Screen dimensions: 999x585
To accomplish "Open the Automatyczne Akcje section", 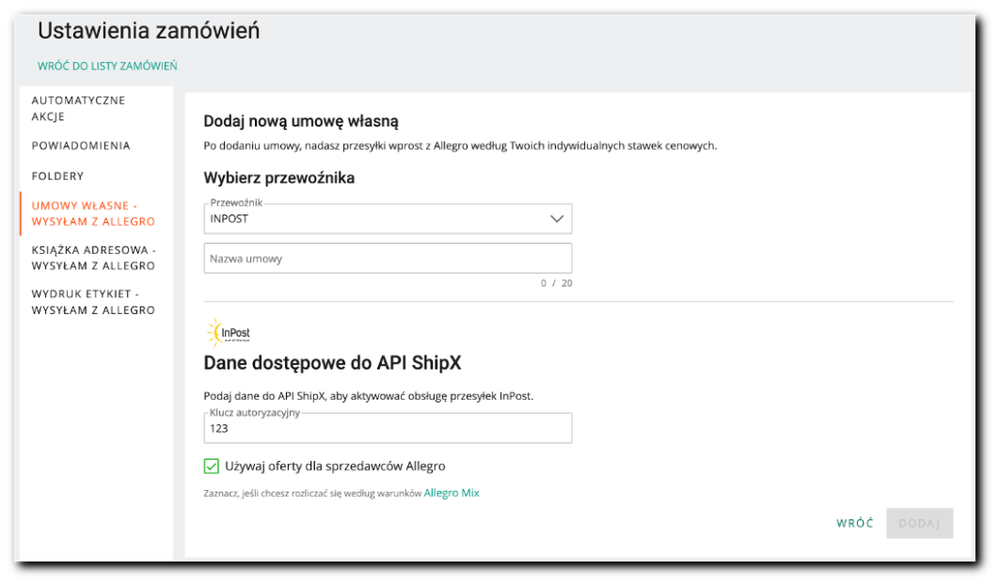I will click(x=80, y=108).
